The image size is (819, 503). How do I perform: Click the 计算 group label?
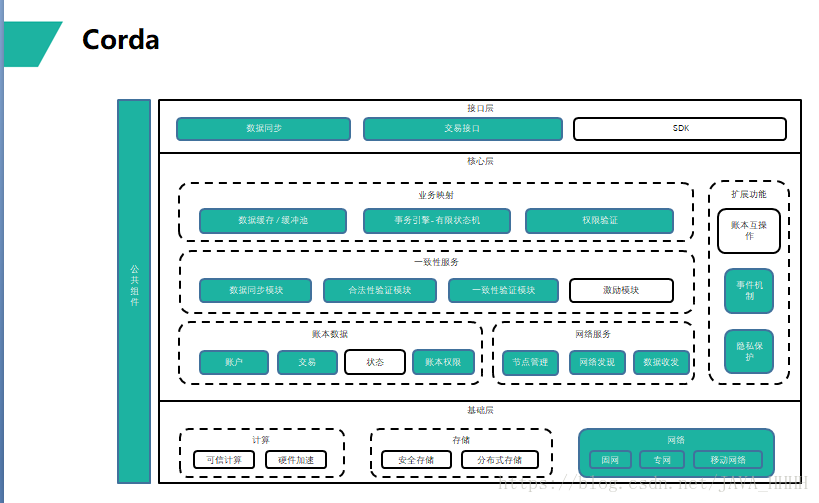pyautogui.click(x=261, y=440)
